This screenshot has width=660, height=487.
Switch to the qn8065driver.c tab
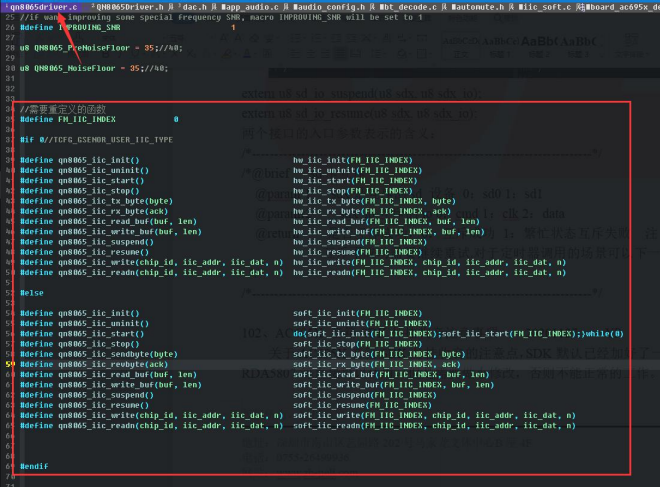(x=43, y=7)
